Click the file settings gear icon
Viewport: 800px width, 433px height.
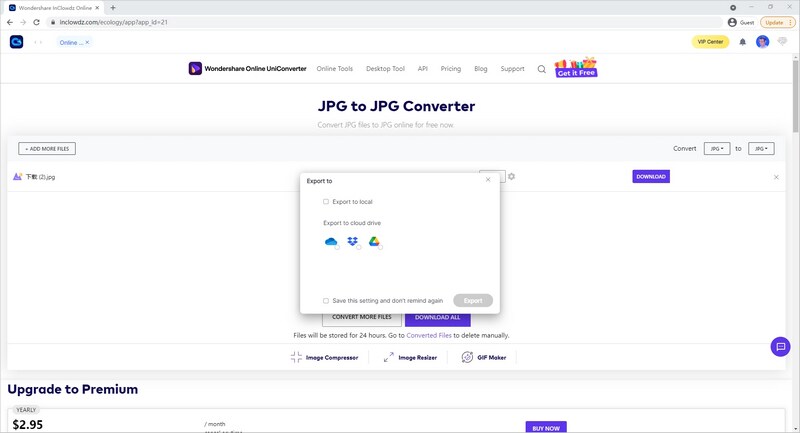pos(511,176)
